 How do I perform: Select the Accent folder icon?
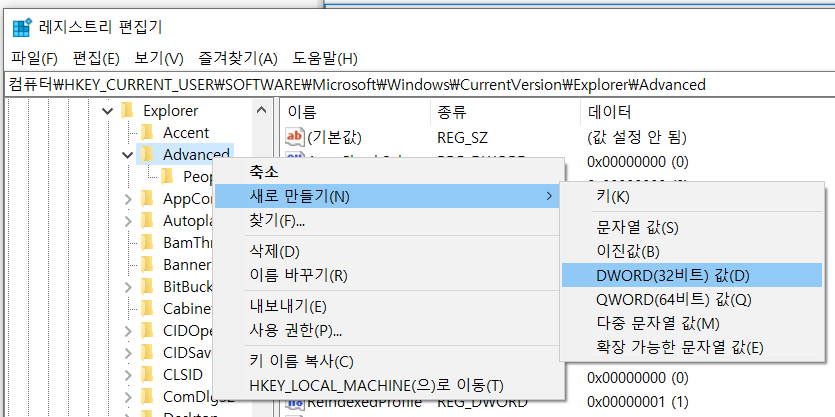pos(148,133)
